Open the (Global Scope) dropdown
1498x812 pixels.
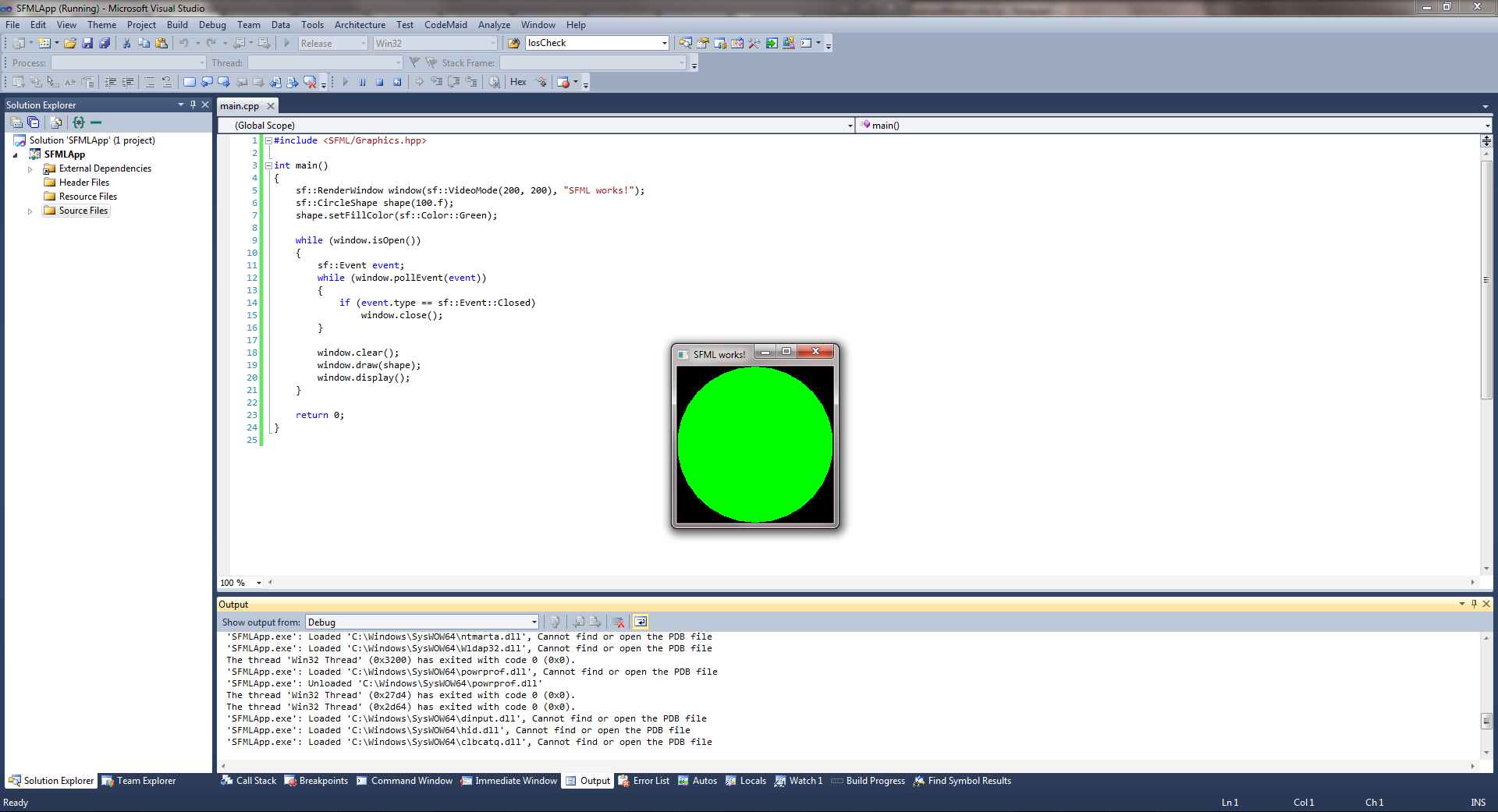click(x=850, y=126)
